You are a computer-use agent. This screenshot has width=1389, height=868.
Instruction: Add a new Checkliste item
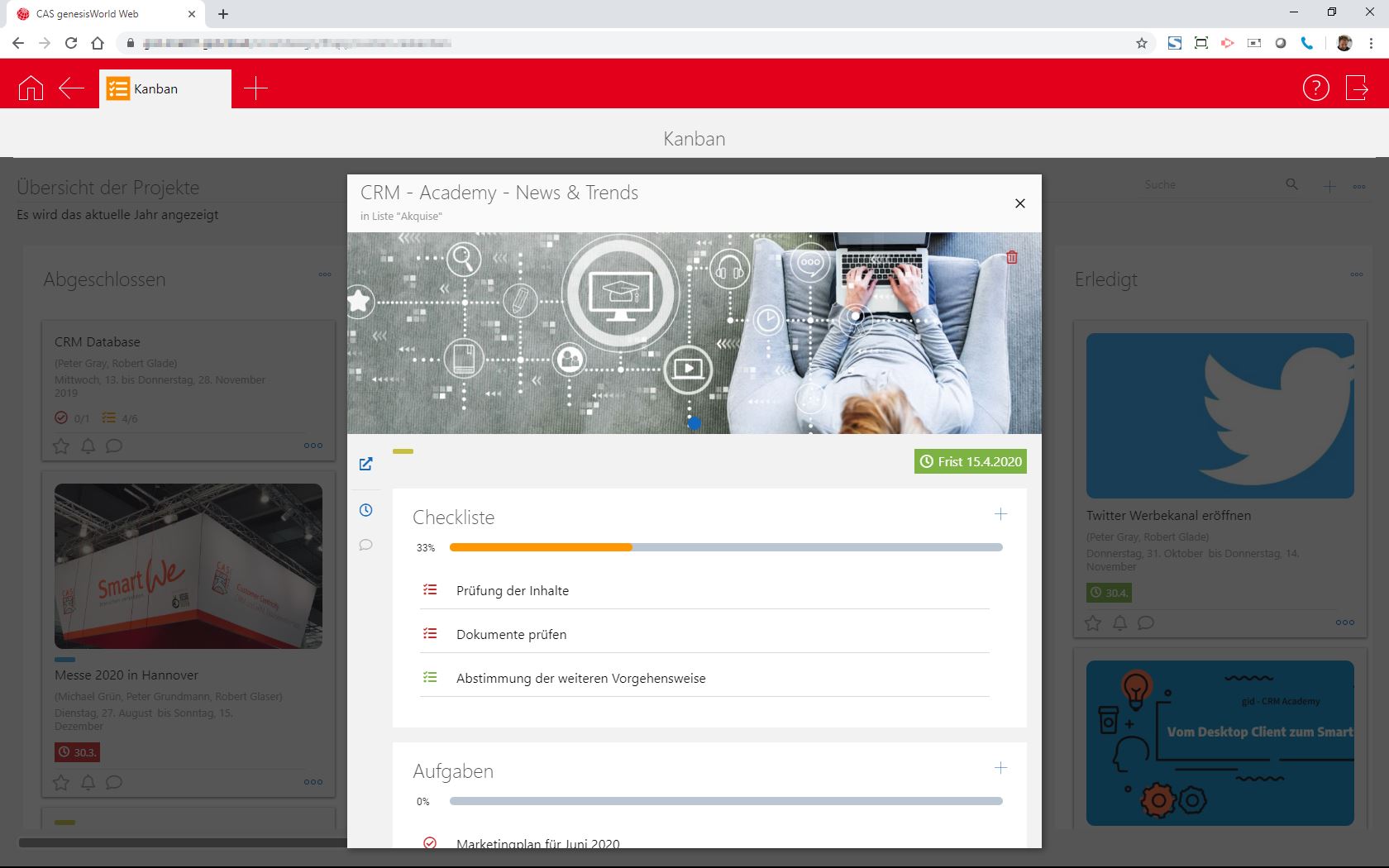(1000, 514)
